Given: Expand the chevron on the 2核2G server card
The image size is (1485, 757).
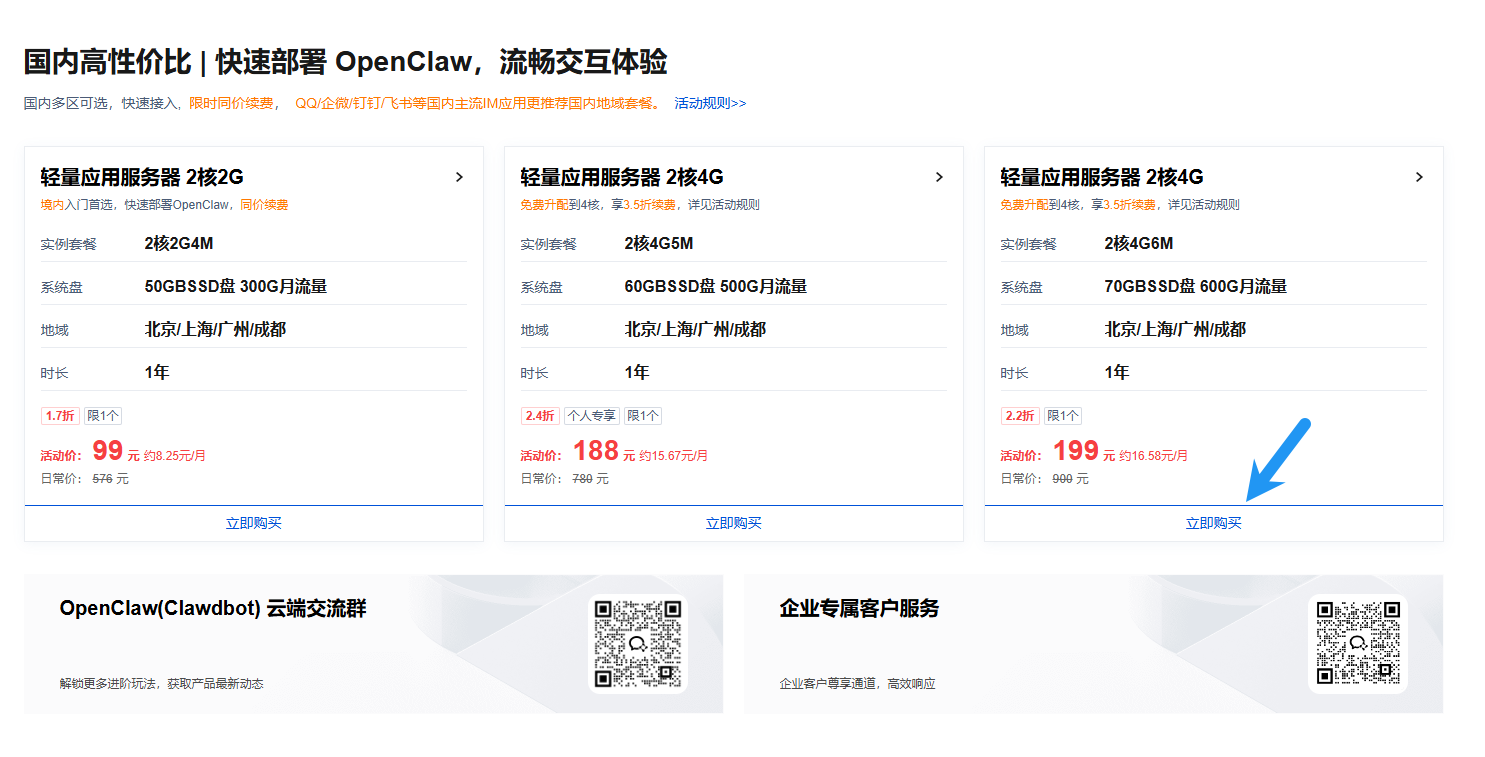Looking at the screenshot, I should point(459,177).
